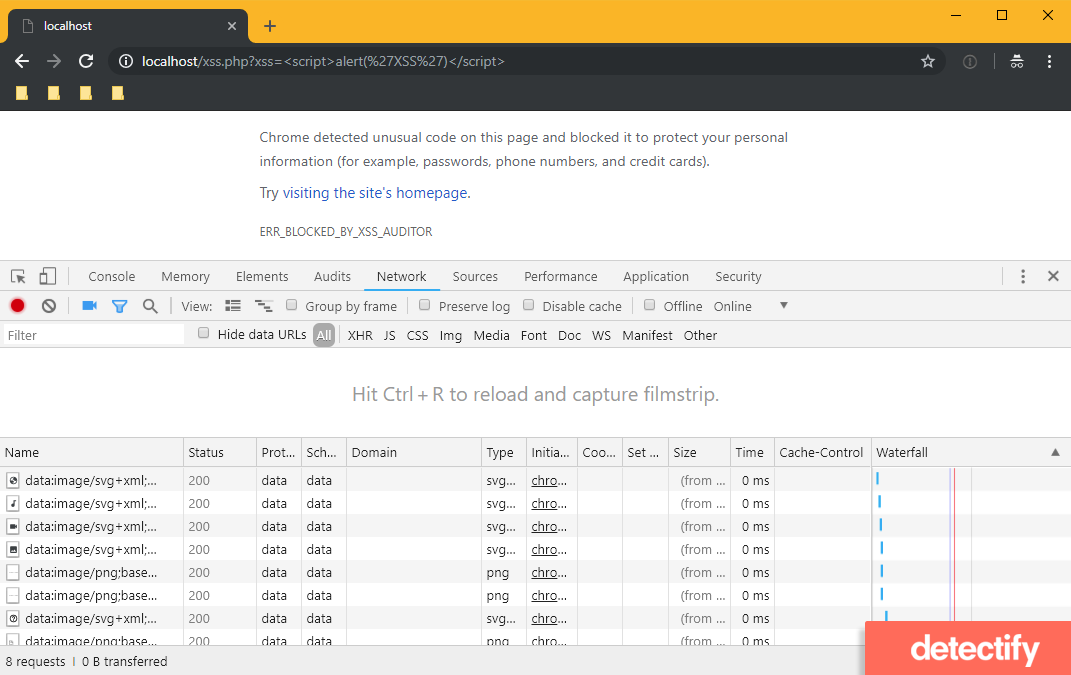Switch to the Elements tab
Image resolution: width=1071 pixels, height=675 pixels.
(262, 277)
